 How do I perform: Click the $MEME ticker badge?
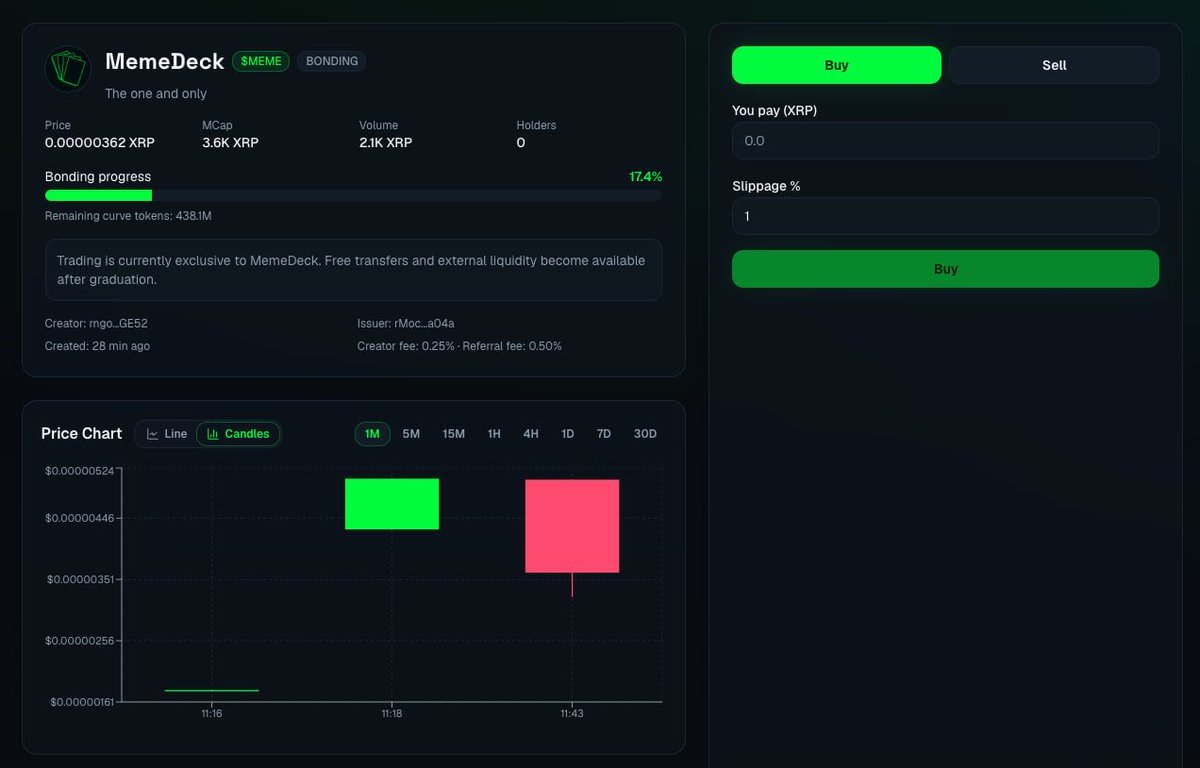click(x=261, y=61)
